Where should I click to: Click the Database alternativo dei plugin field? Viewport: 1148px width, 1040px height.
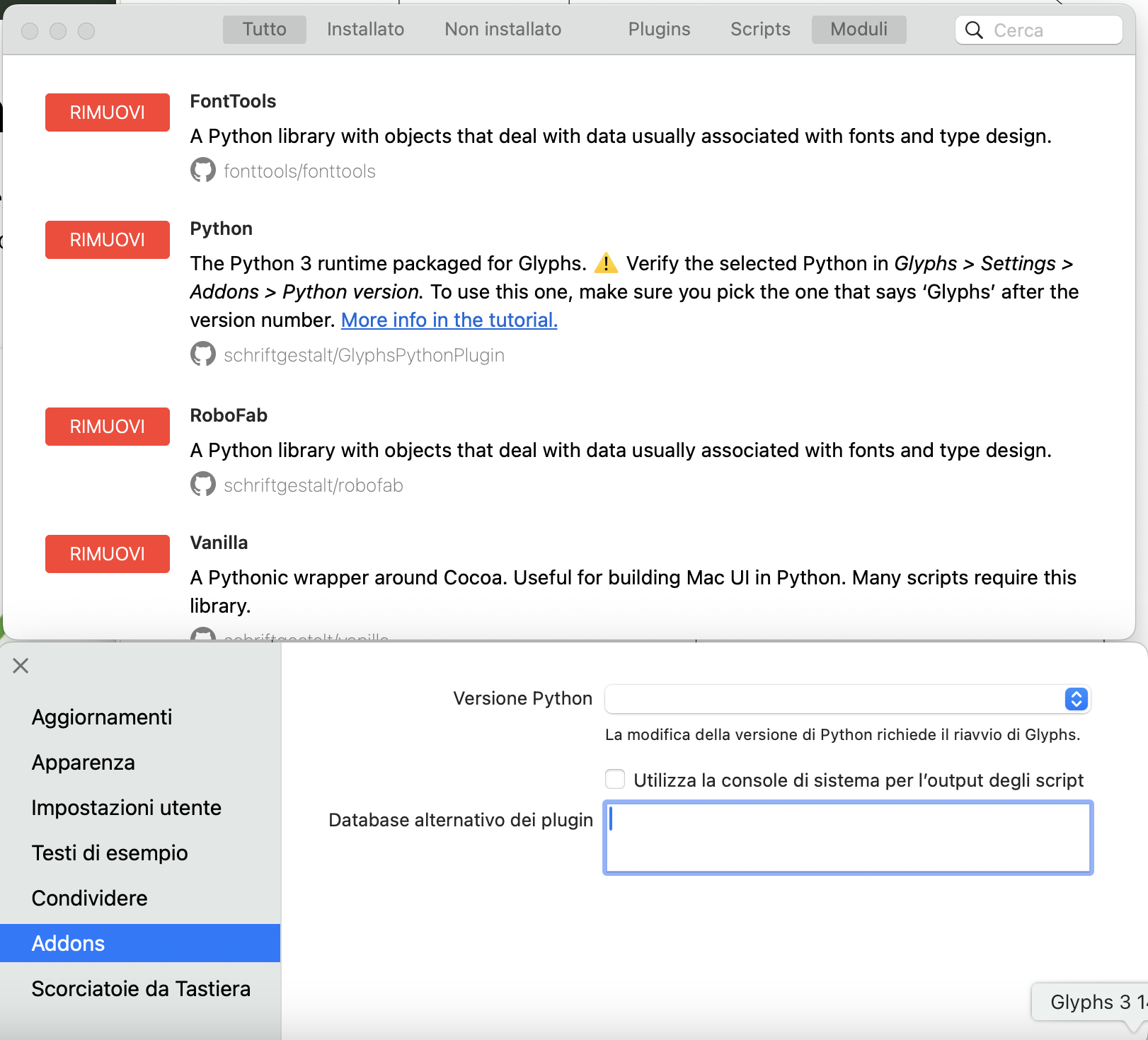click(x=848, y=838)
